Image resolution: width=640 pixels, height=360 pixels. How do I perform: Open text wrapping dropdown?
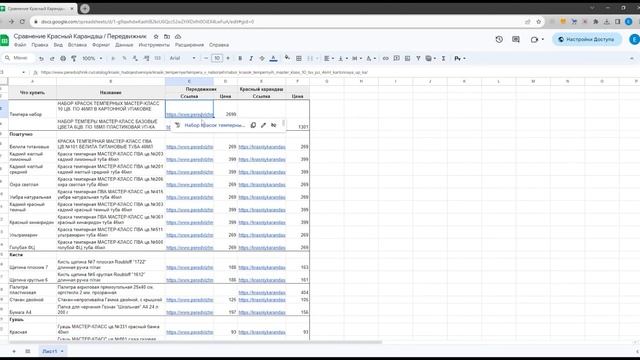[357, 58]
